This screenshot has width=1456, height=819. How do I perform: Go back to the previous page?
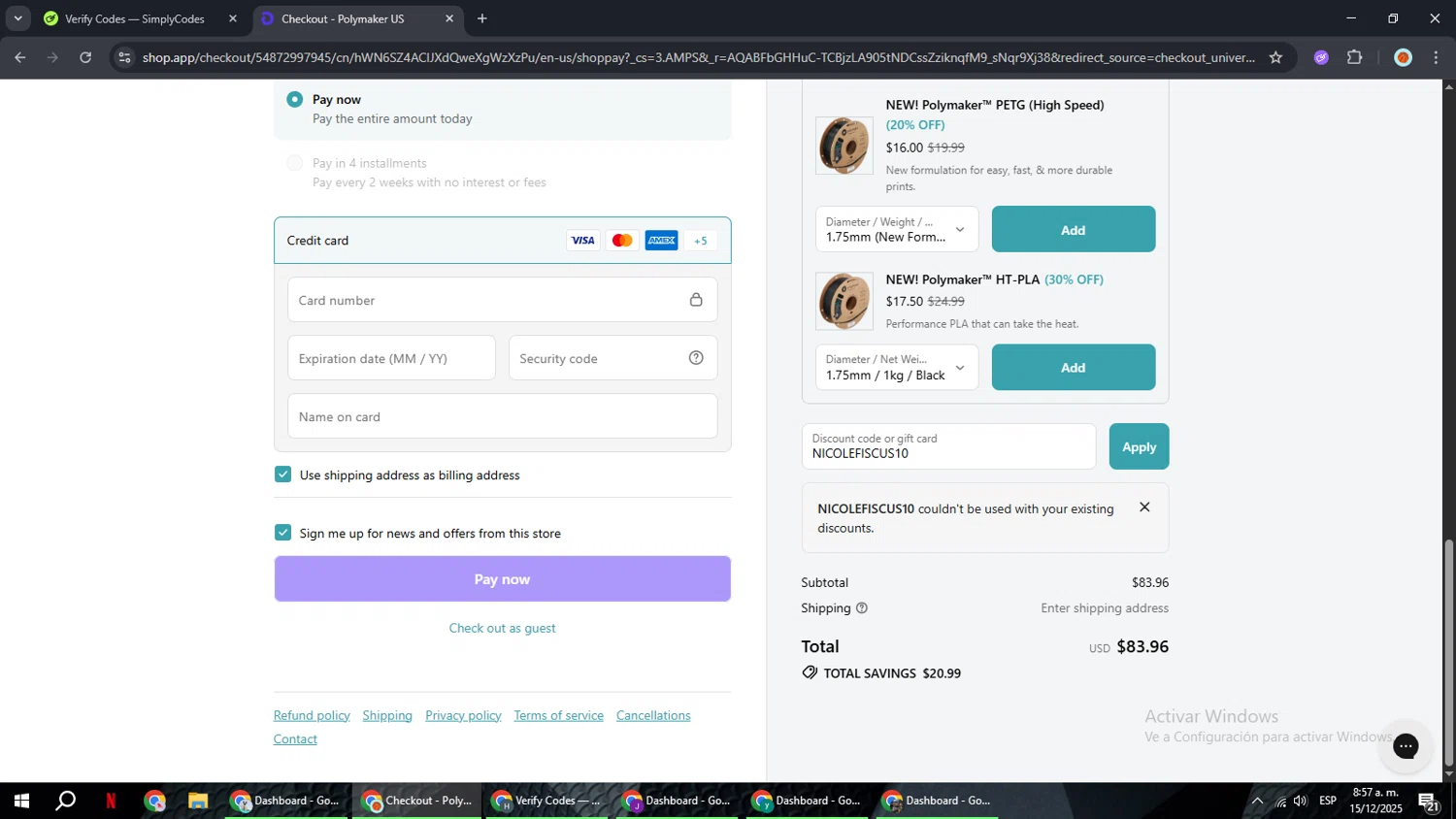tap(20, 57)
